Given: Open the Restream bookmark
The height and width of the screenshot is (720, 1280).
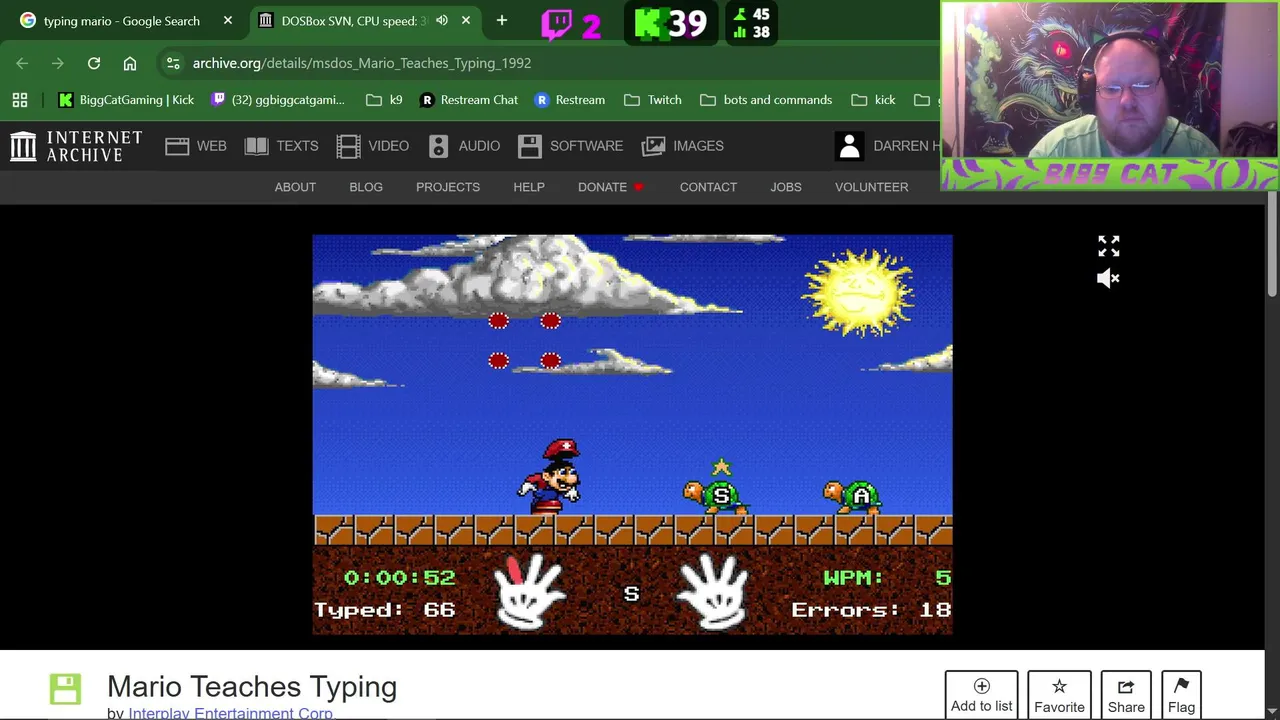Looking at the screenshot, I should [570, 100].
